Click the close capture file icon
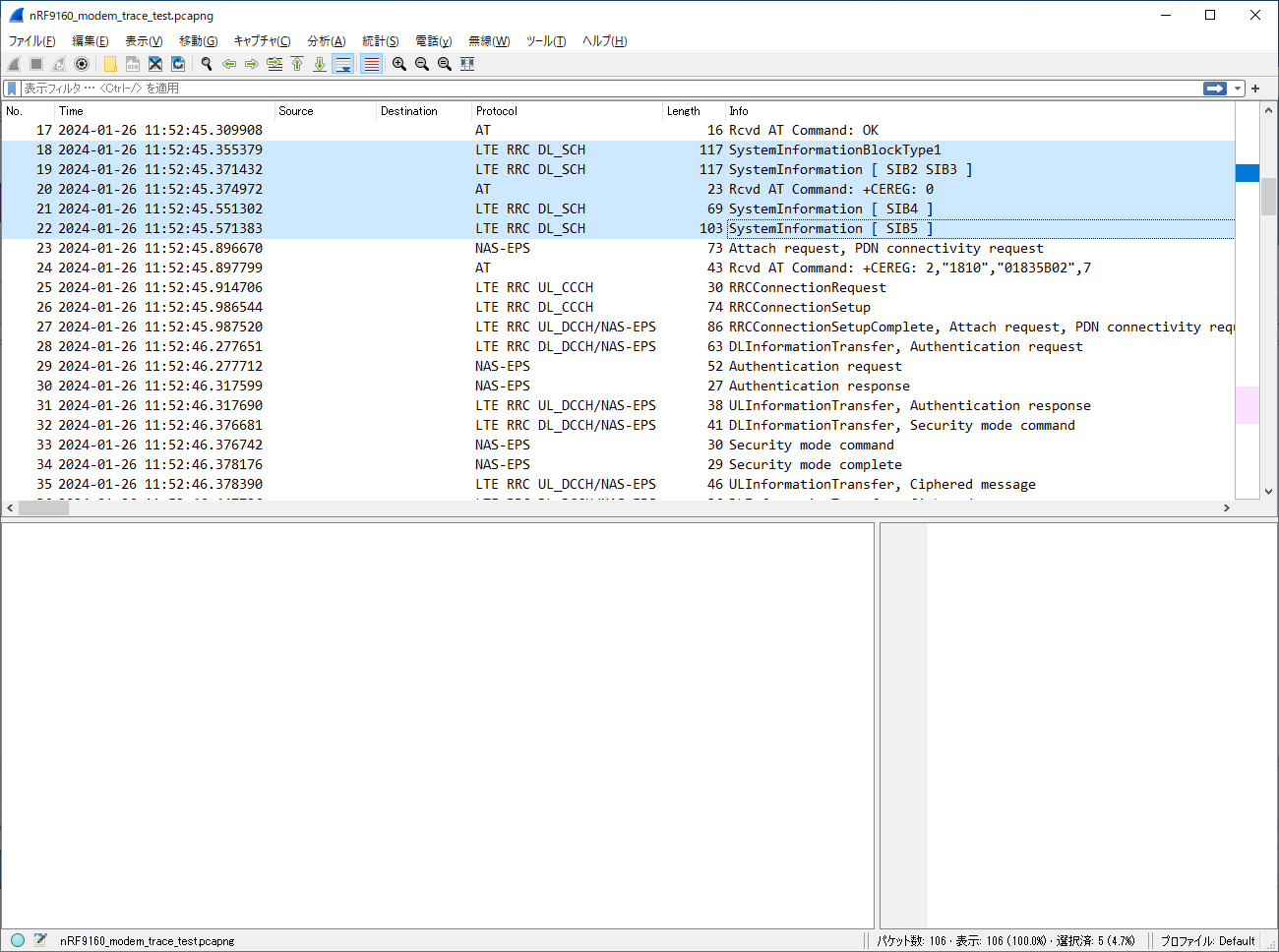1279x952 pixels. [155, 64]
